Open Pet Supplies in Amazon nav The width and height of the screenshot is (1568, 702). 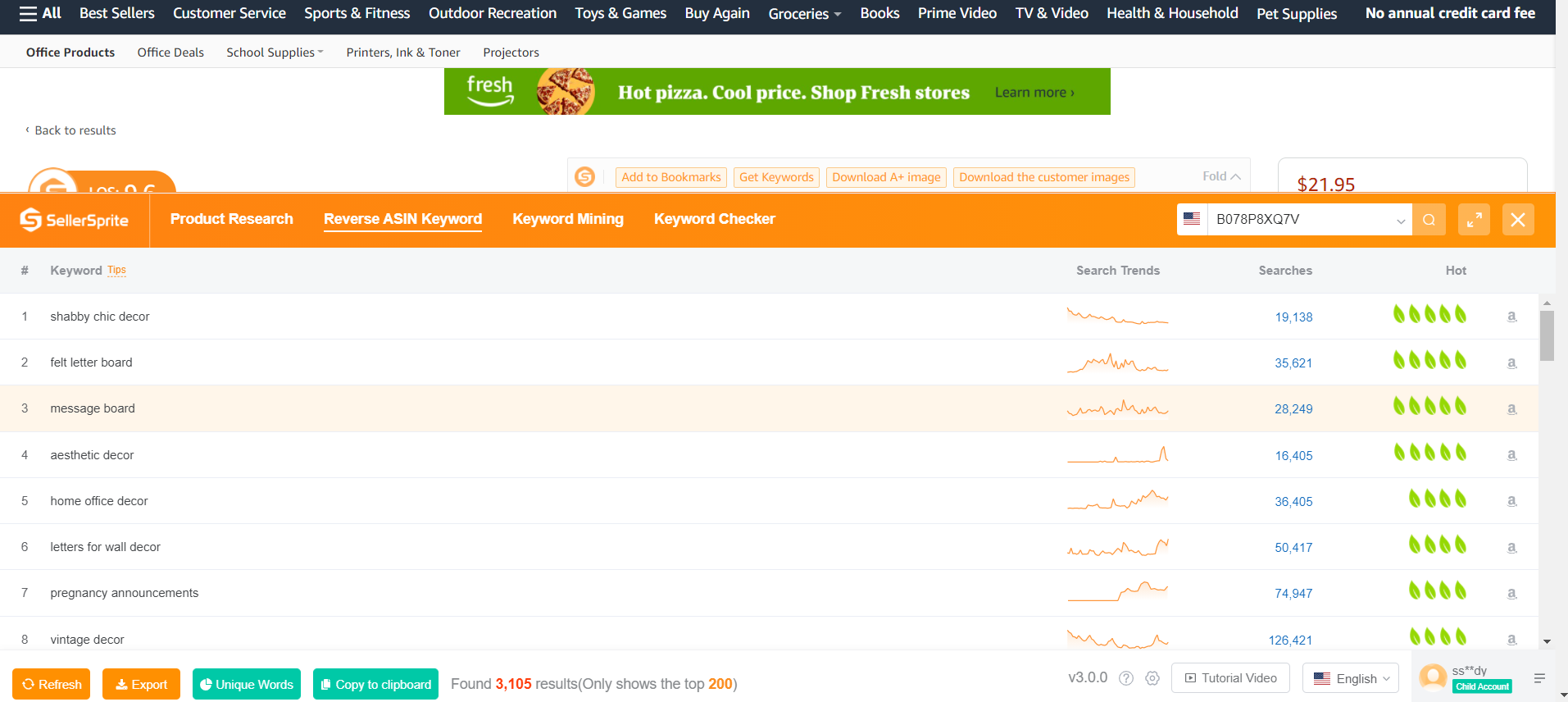pos(1297,14)
